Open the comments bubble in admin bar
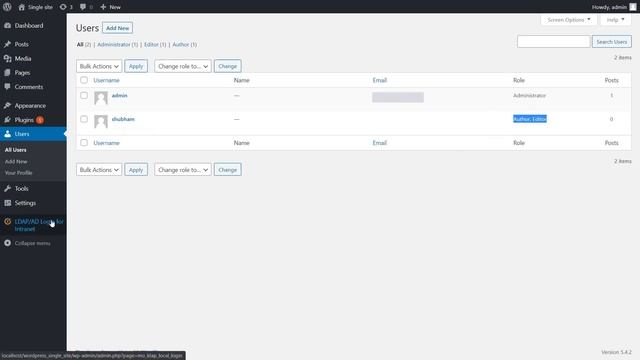This screenshot has height=360, width=640. [86, 7]
